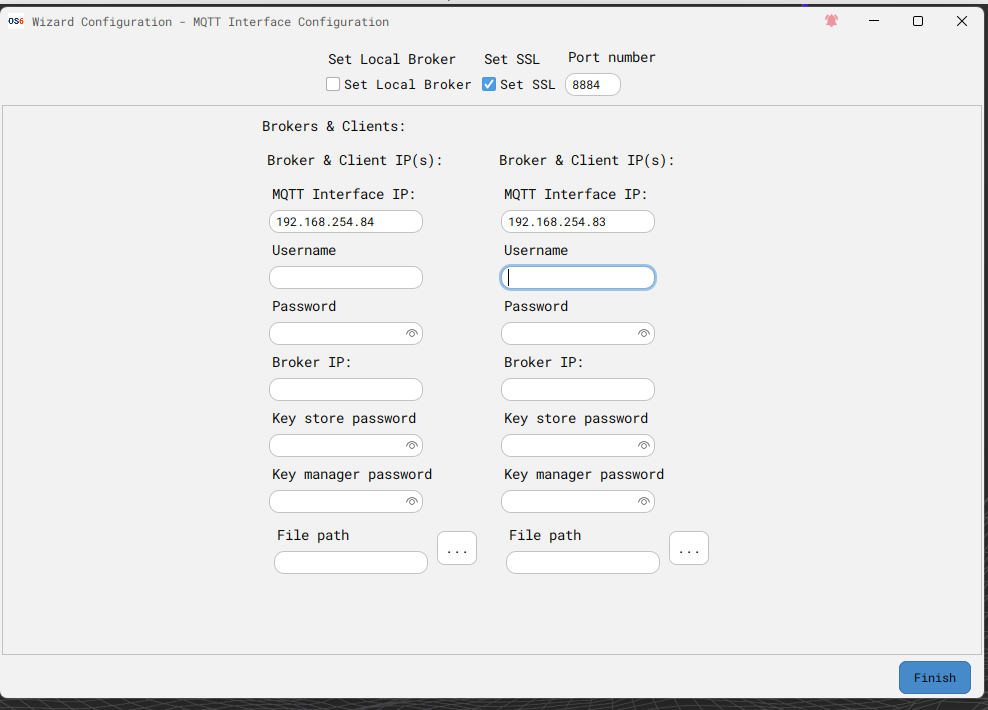Uncheck the Set SSL checkbox
This screenshot has width=988, height=710.
coord(489,84)
